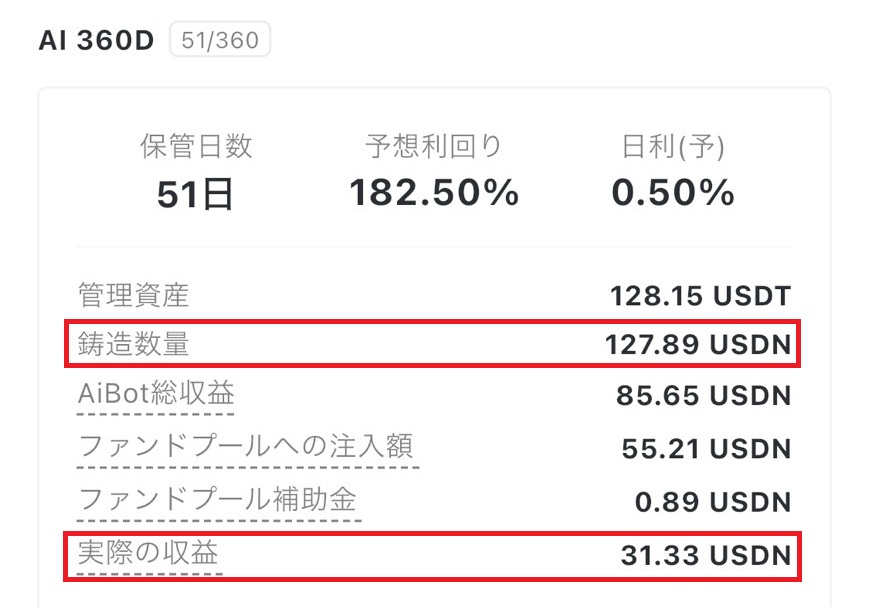Click the AI 360D title
Viewport: 869px width, 607px height.
click(x=97, y=41)
